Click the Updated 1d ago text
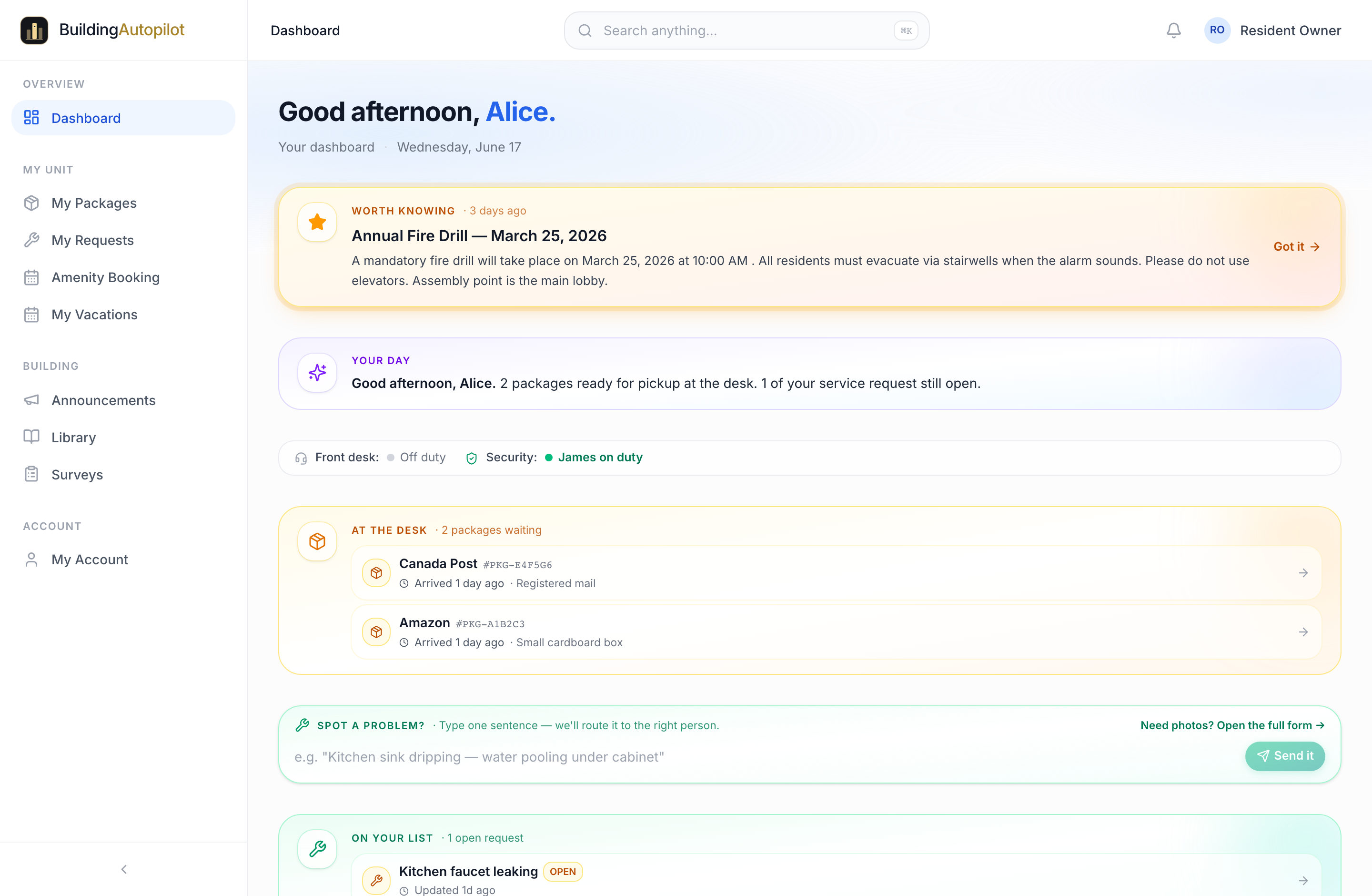Viewport: 1372px width, 896px height. 455,890
